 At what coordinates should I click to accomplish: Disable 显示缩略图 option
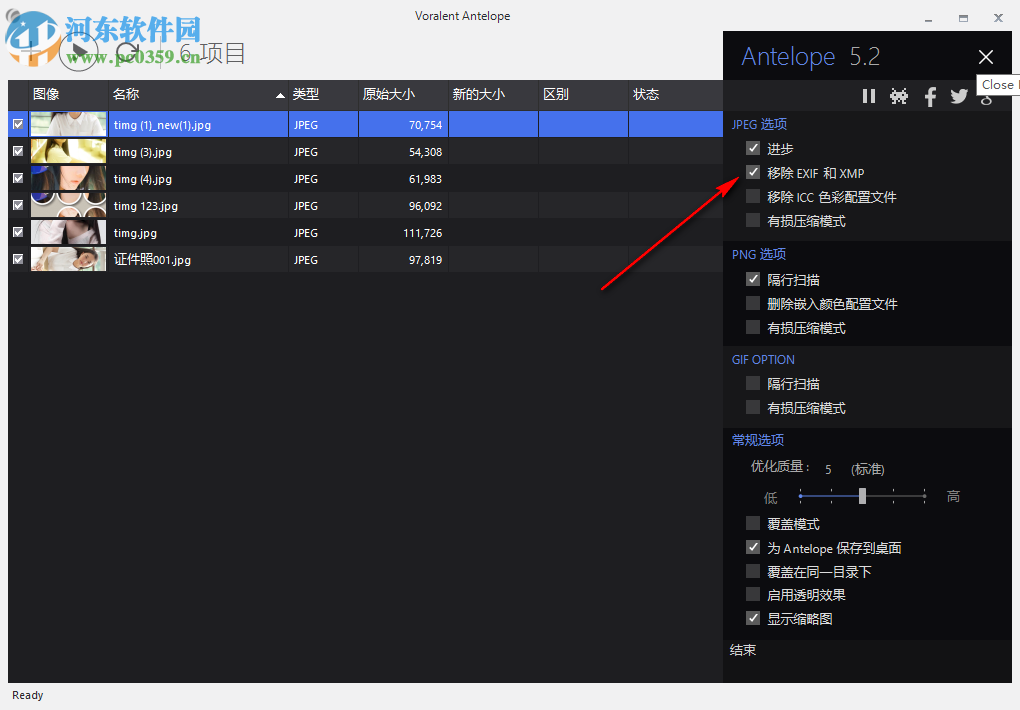coord(753,618)
